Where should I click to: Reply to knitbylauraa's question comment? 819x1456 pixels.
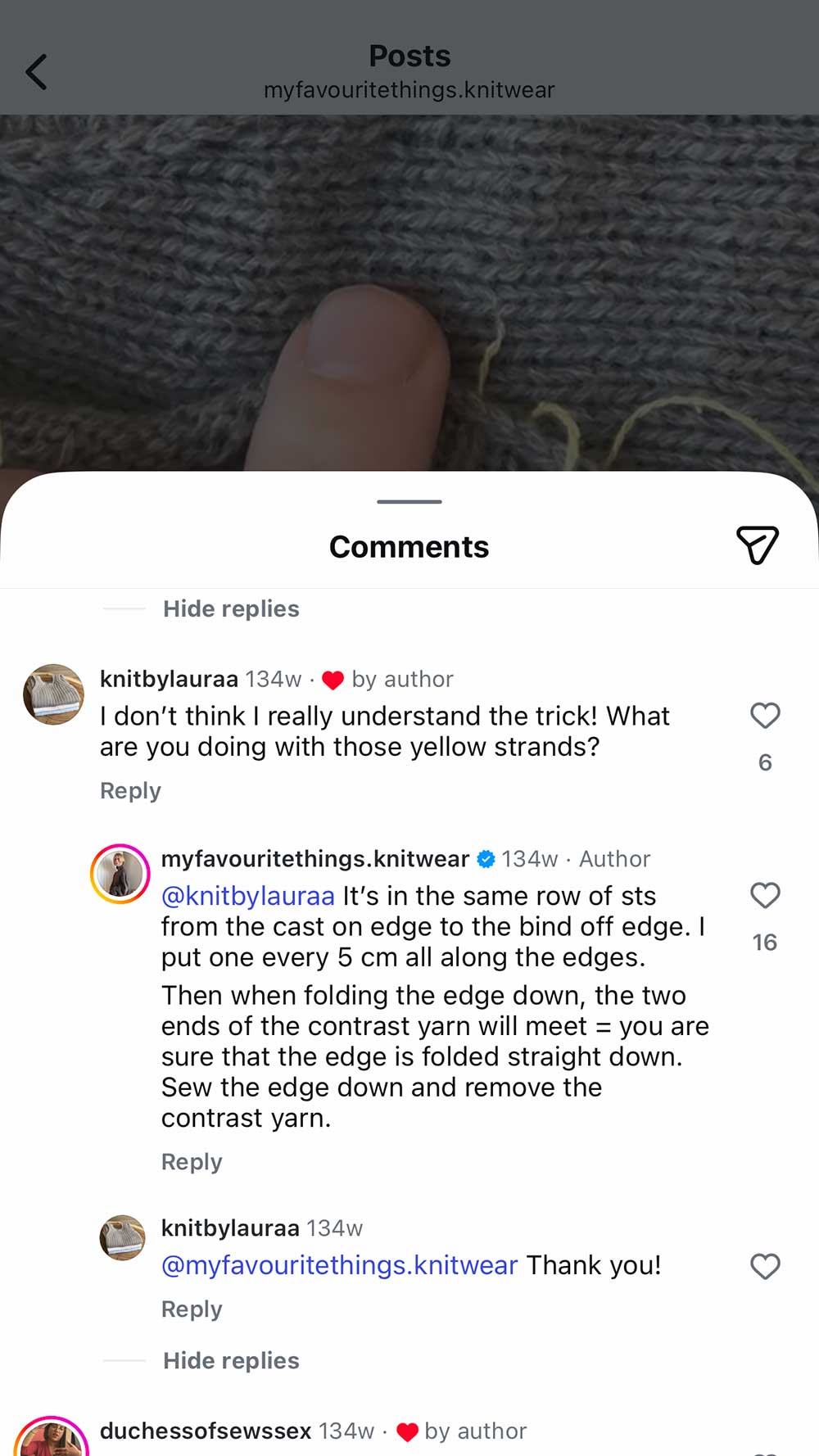(x=130, y=790)
